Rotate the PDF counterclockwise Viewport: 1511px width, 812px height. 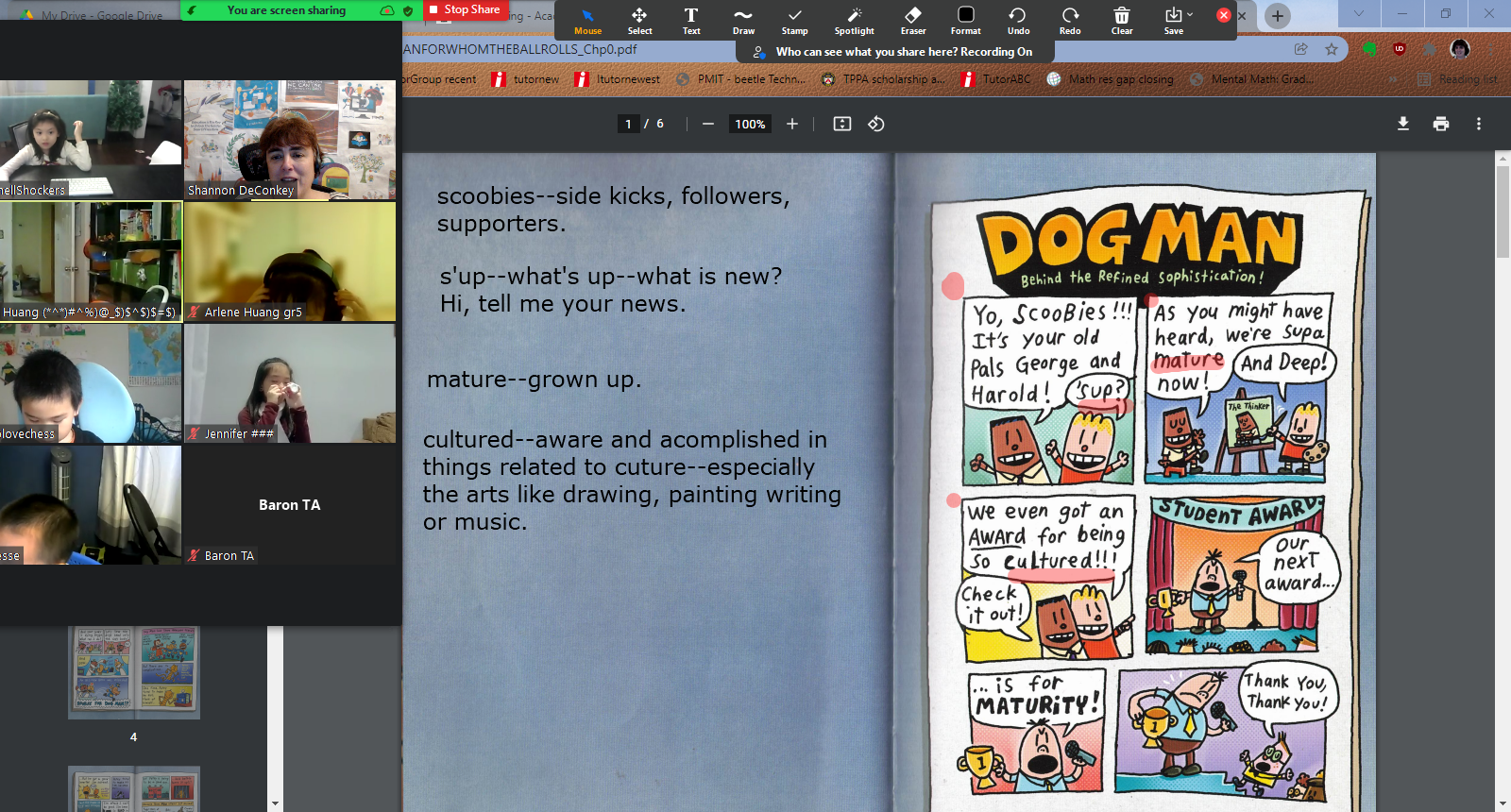point(876,124)
